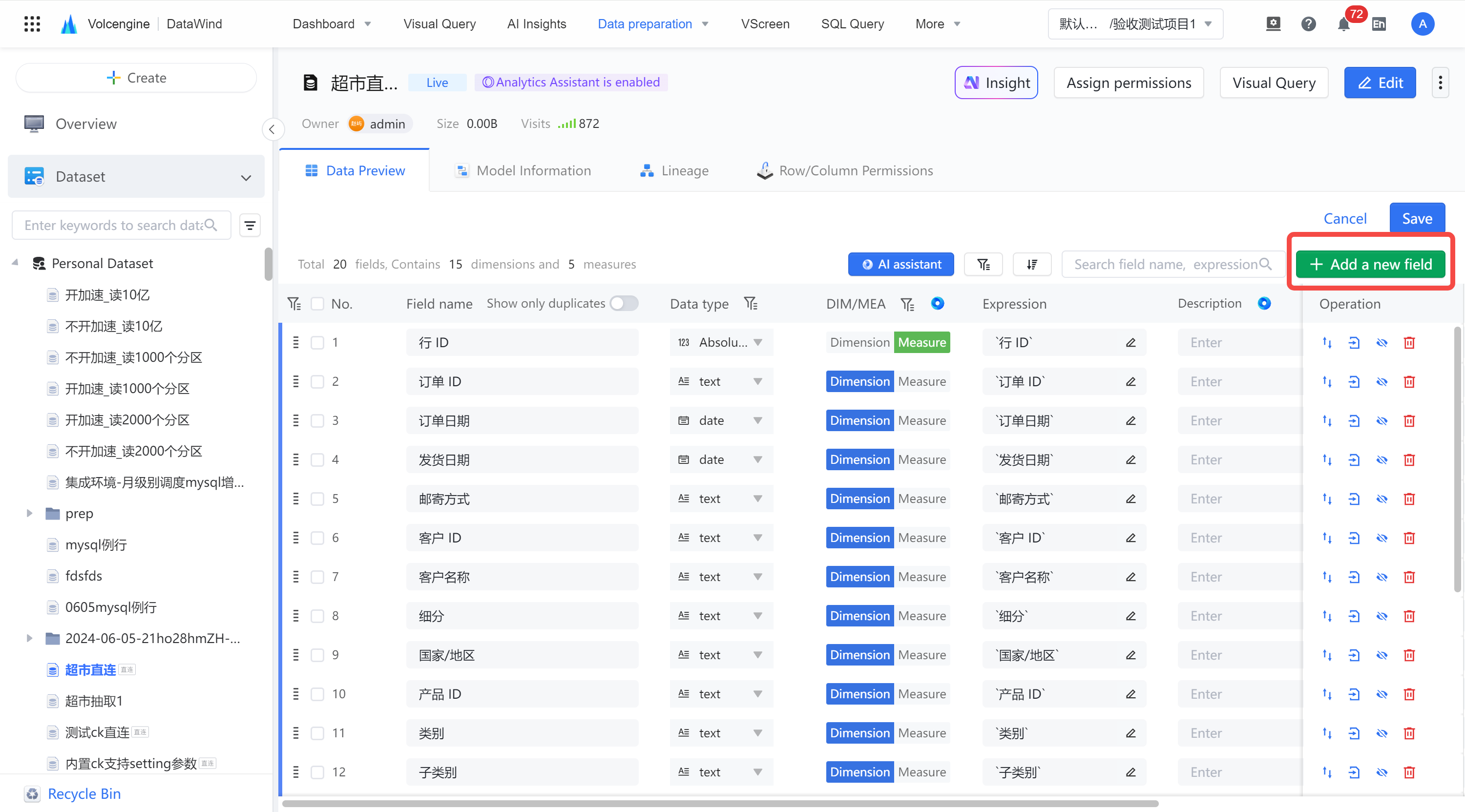Click the AI dot beside Description header

(x=1264, y=304)
